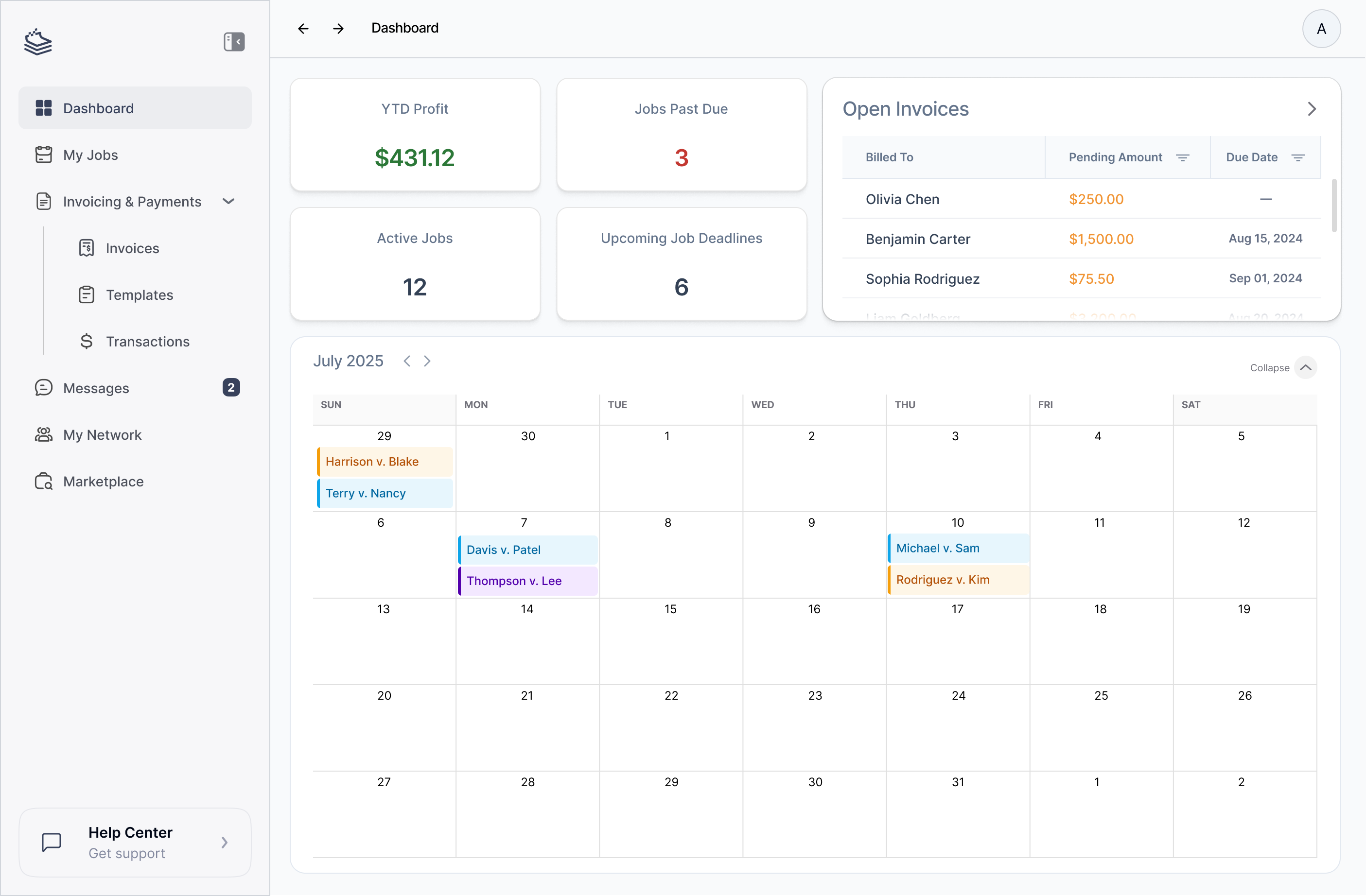Go to previous month with left chevron
The image size is (1366, 896).
[407, 361]
